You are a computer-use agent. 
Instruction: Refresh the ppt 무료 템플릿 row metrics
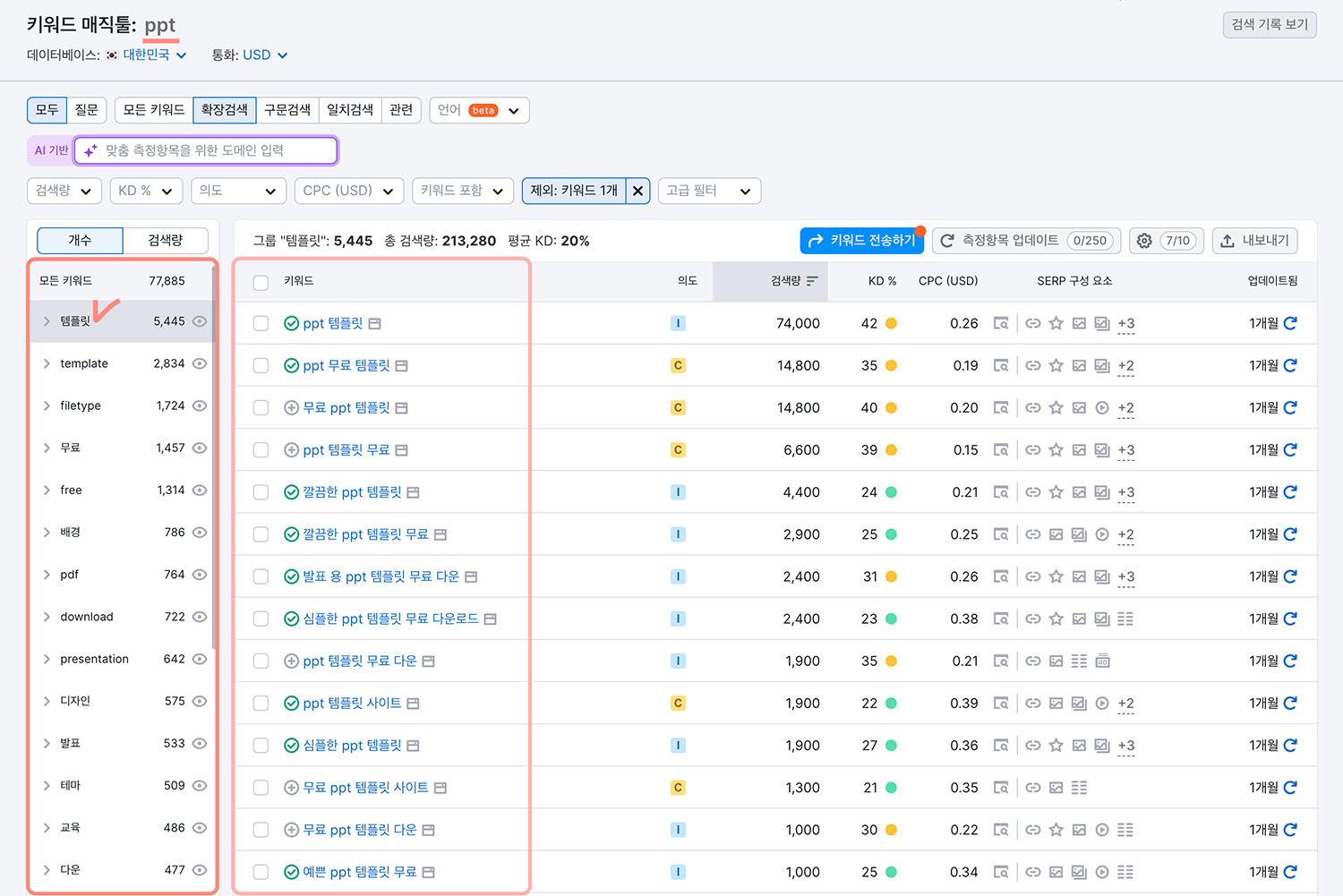click(x=1290, y=365)
